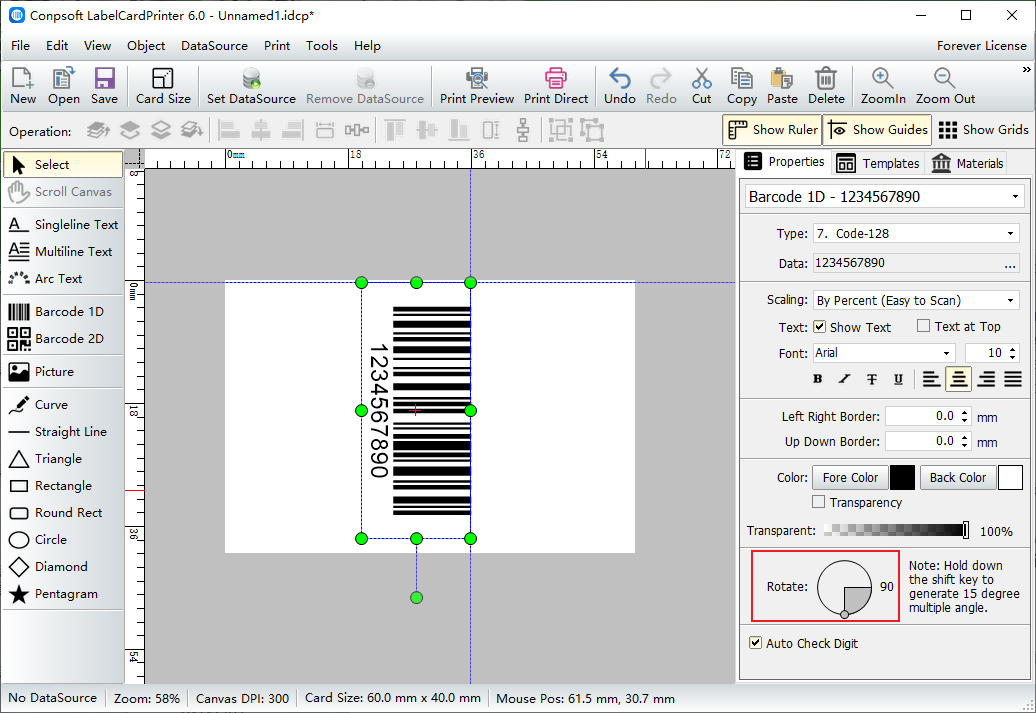Set barcode text to center align
Screen dimensions: 1036x713
tap(958, 379)
